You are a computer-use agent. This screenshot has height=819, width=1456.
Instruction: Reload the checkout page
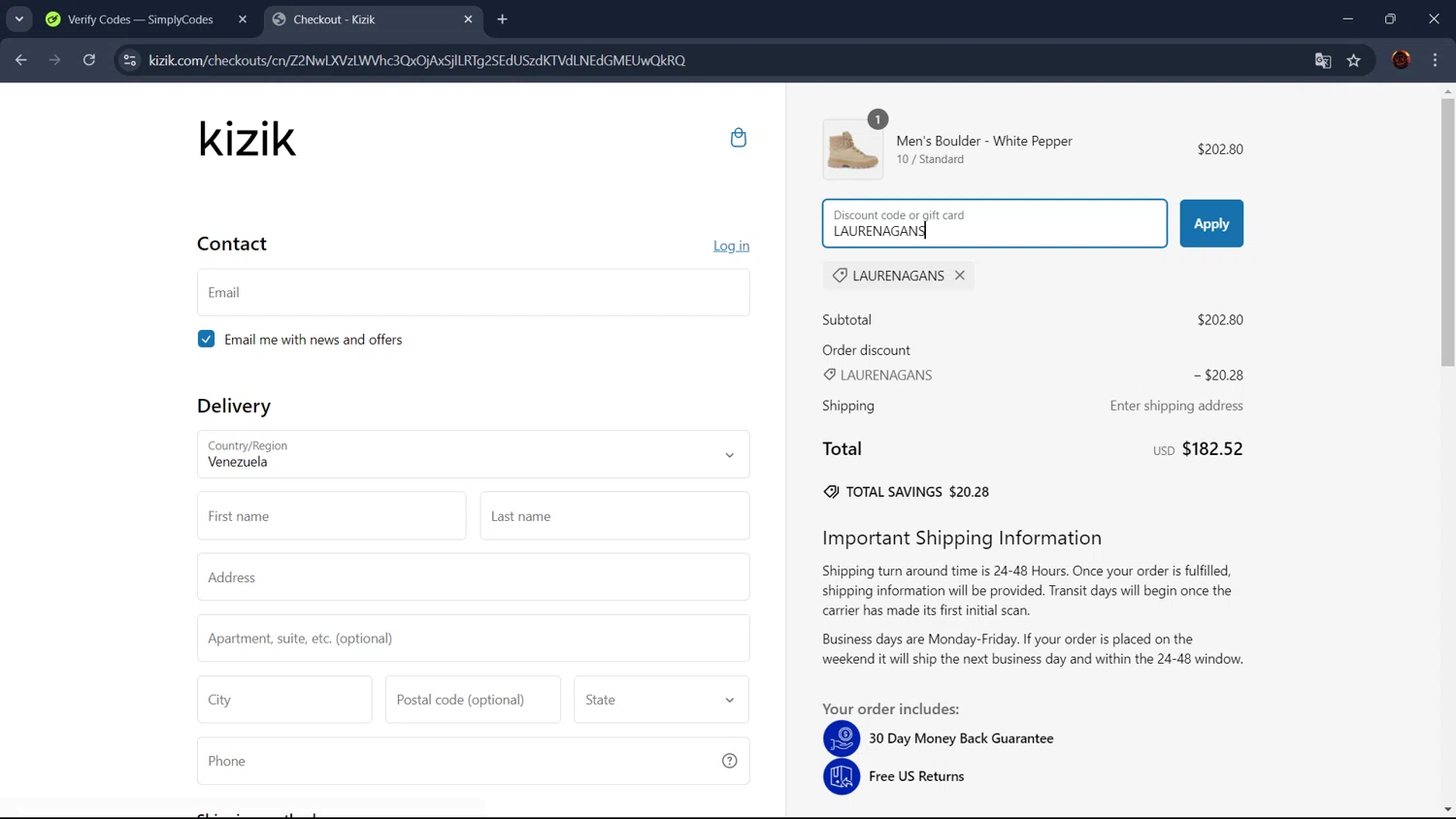[89, 60]
